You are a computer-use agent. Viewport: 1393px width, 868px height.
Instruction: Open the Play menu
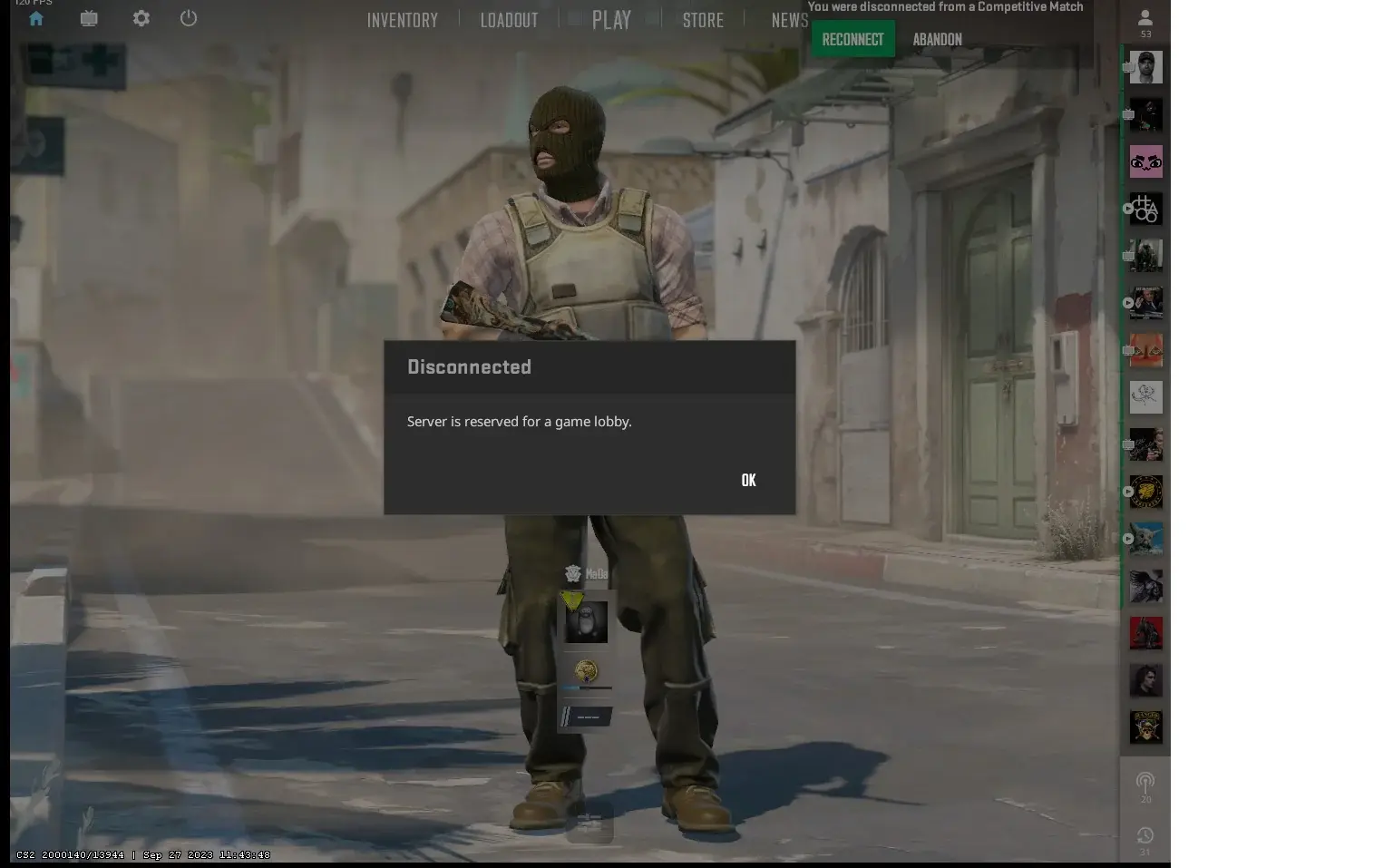pos(611,20)
